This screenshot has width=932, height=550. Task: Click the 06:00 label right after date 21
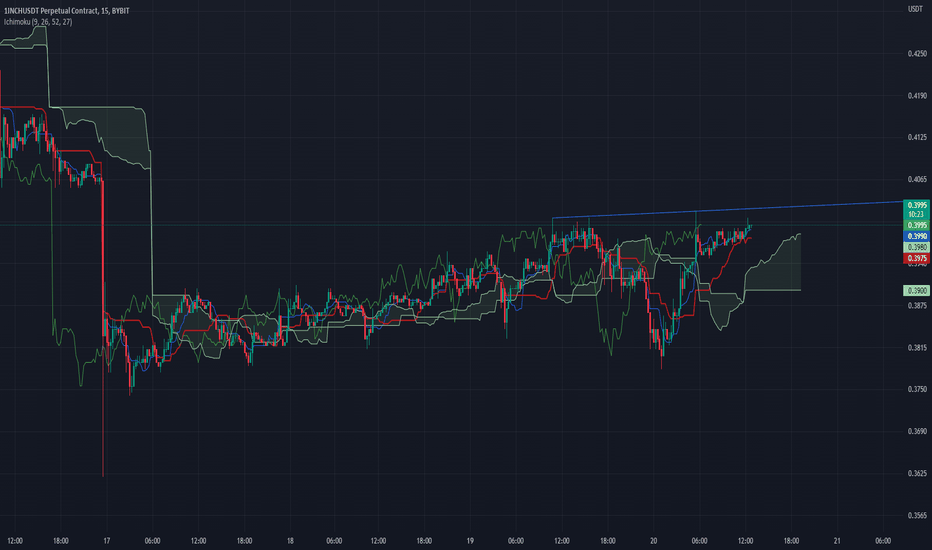883,541
